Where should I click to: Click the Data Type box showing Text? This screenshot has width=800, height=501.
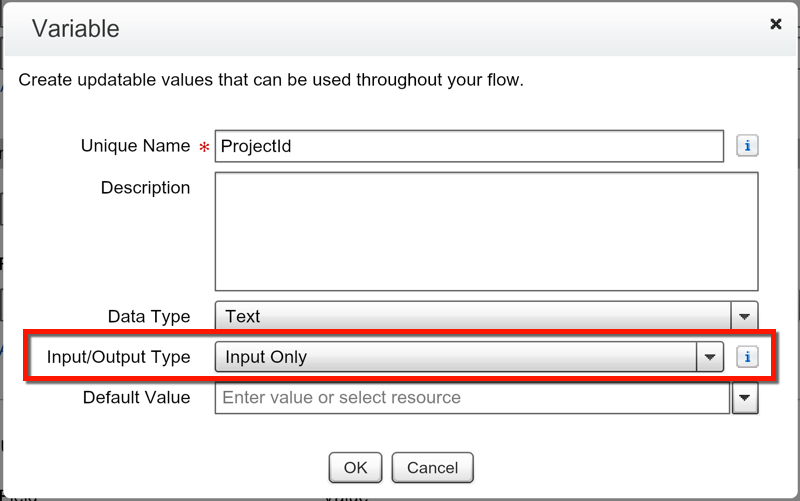pos(473,316)
